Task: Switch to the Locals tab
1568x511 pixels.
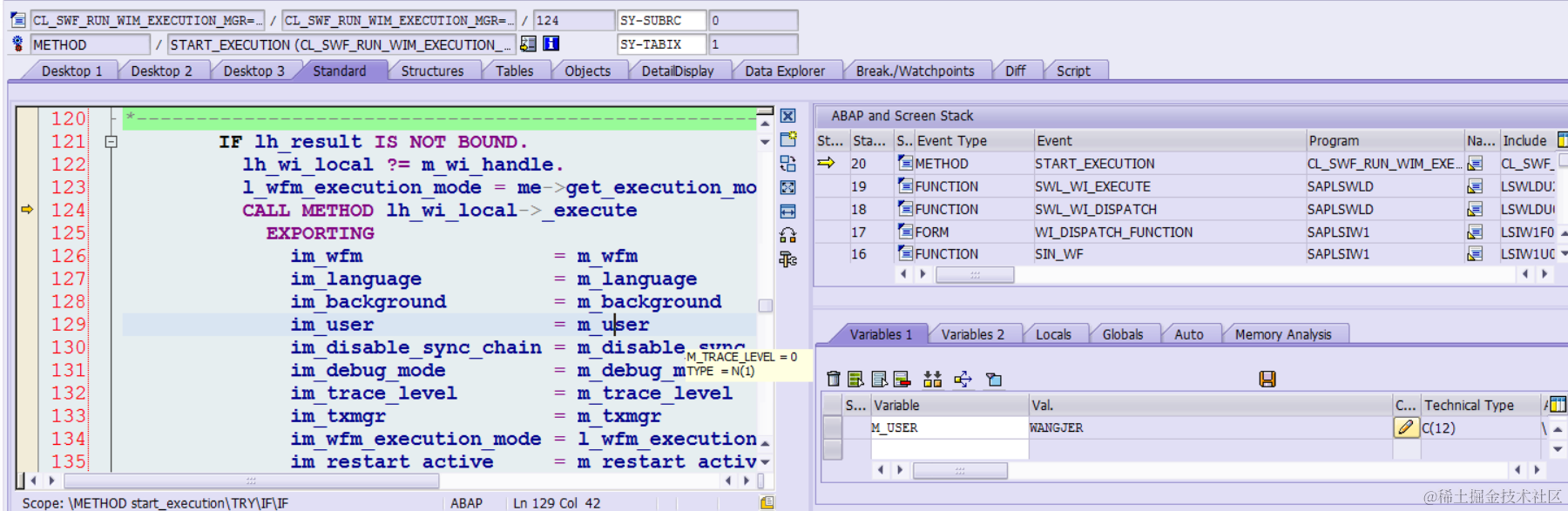Action: (x=1053, y=334)
